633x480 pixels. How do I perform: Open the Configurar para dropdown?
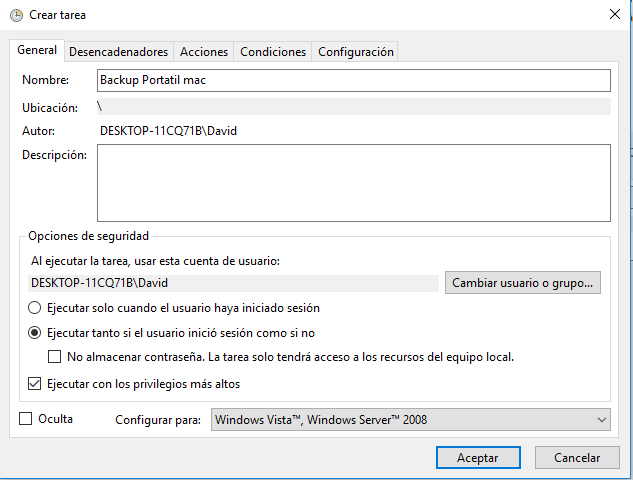[x=411, y=420]
